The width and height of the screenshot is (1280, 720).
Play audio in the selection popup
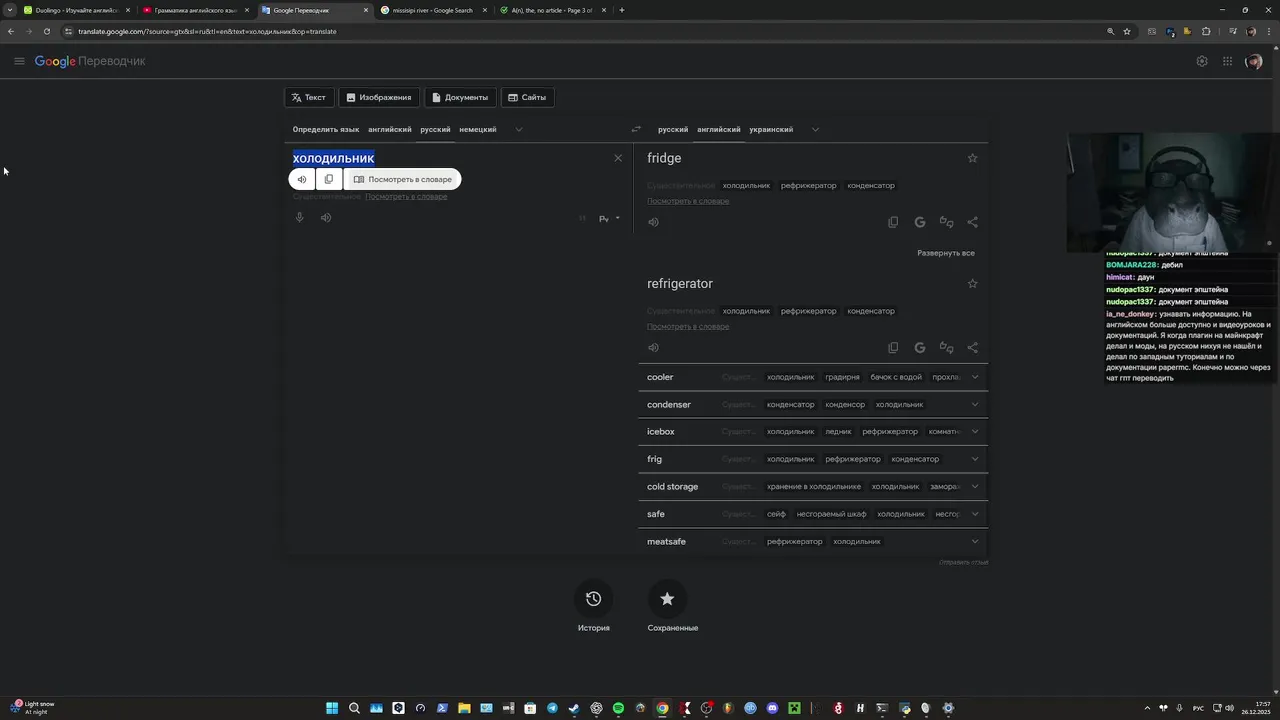coord(302,179)
